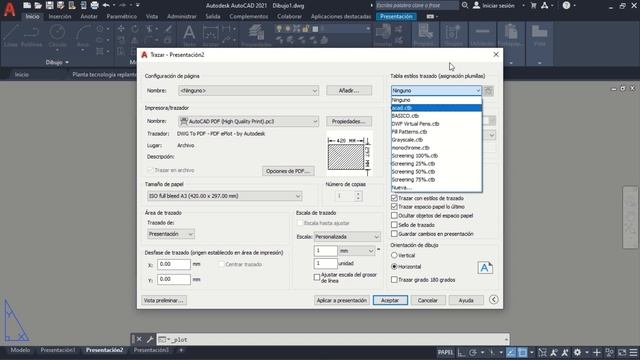Select the Vertical orientation radio button
The image size is (640, 360).
coord(394,255)
